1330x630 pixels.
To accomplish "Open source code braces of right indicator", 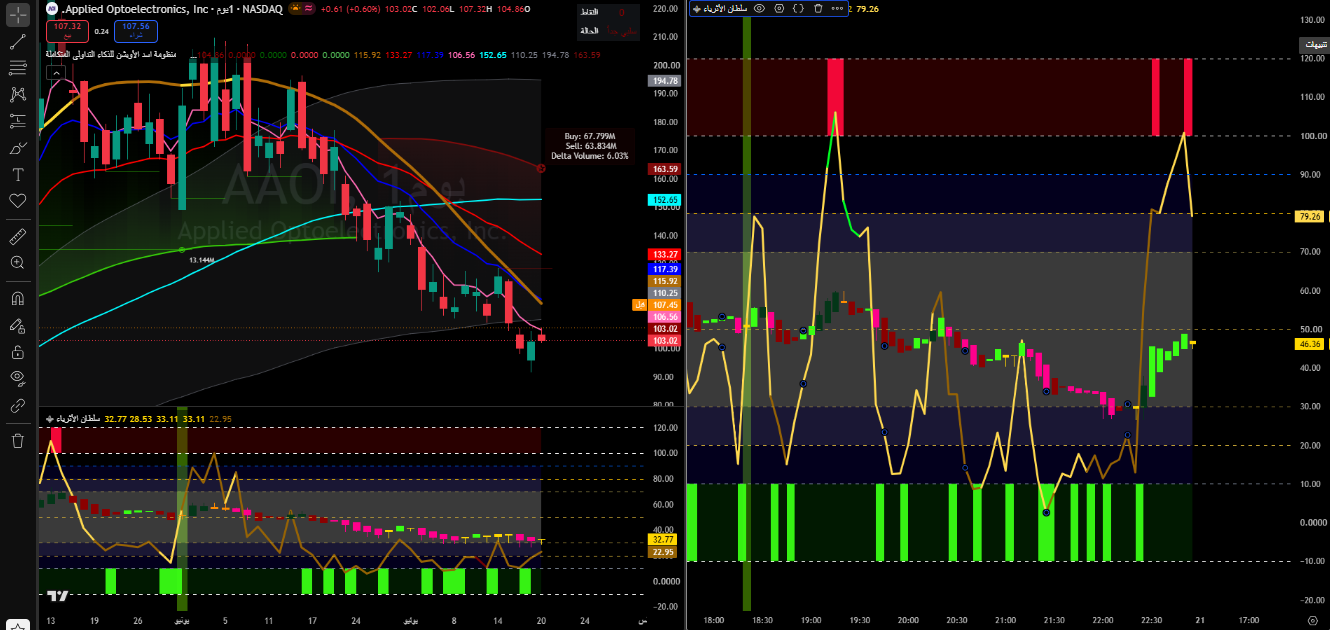I will coord(798,8).
